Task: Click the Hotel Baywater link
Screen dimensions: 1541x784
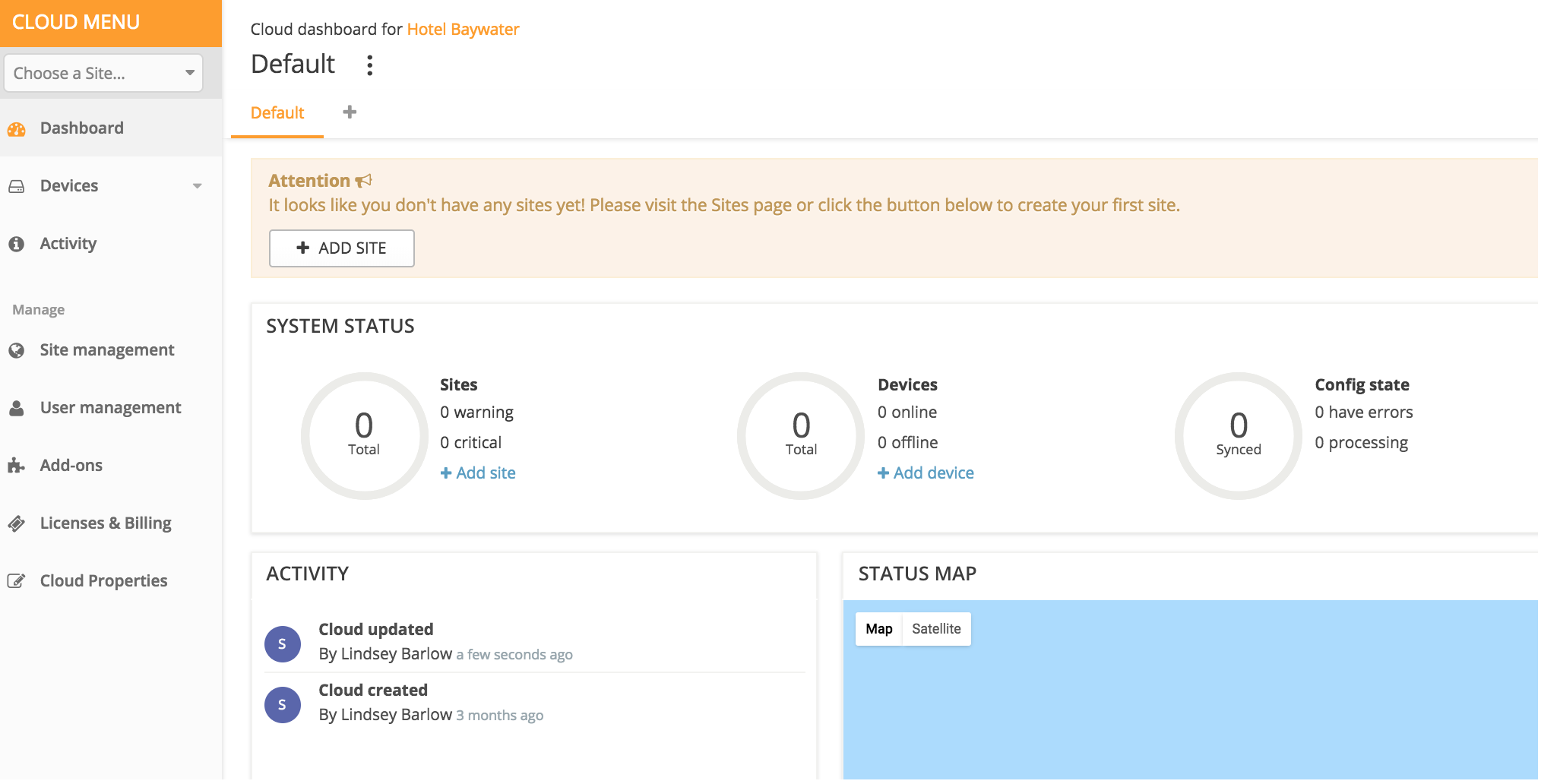Action: pos(463,30)
